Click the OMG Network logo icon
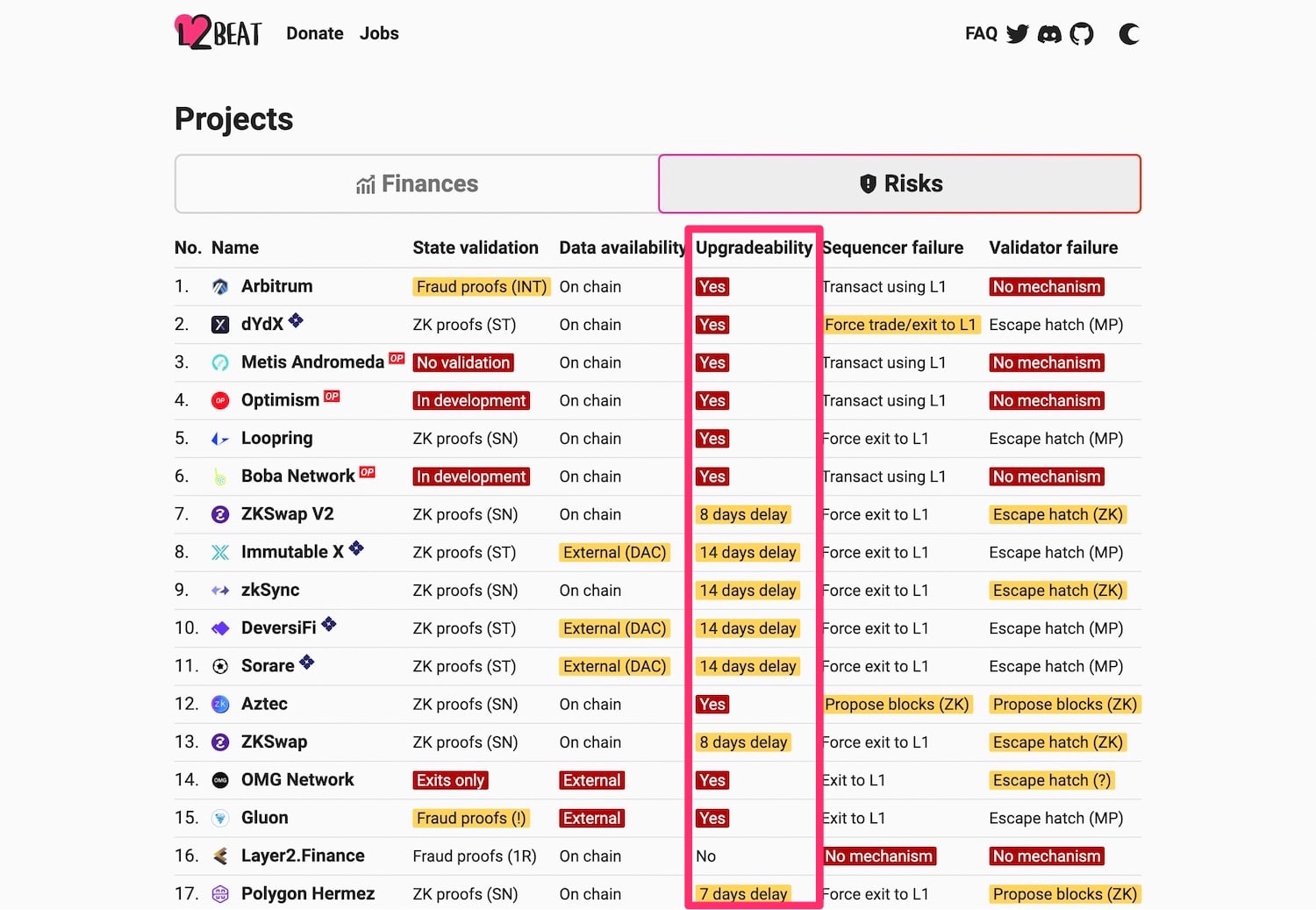The width and height of the screenshot is (1316, 910). (x=220, y=780)
